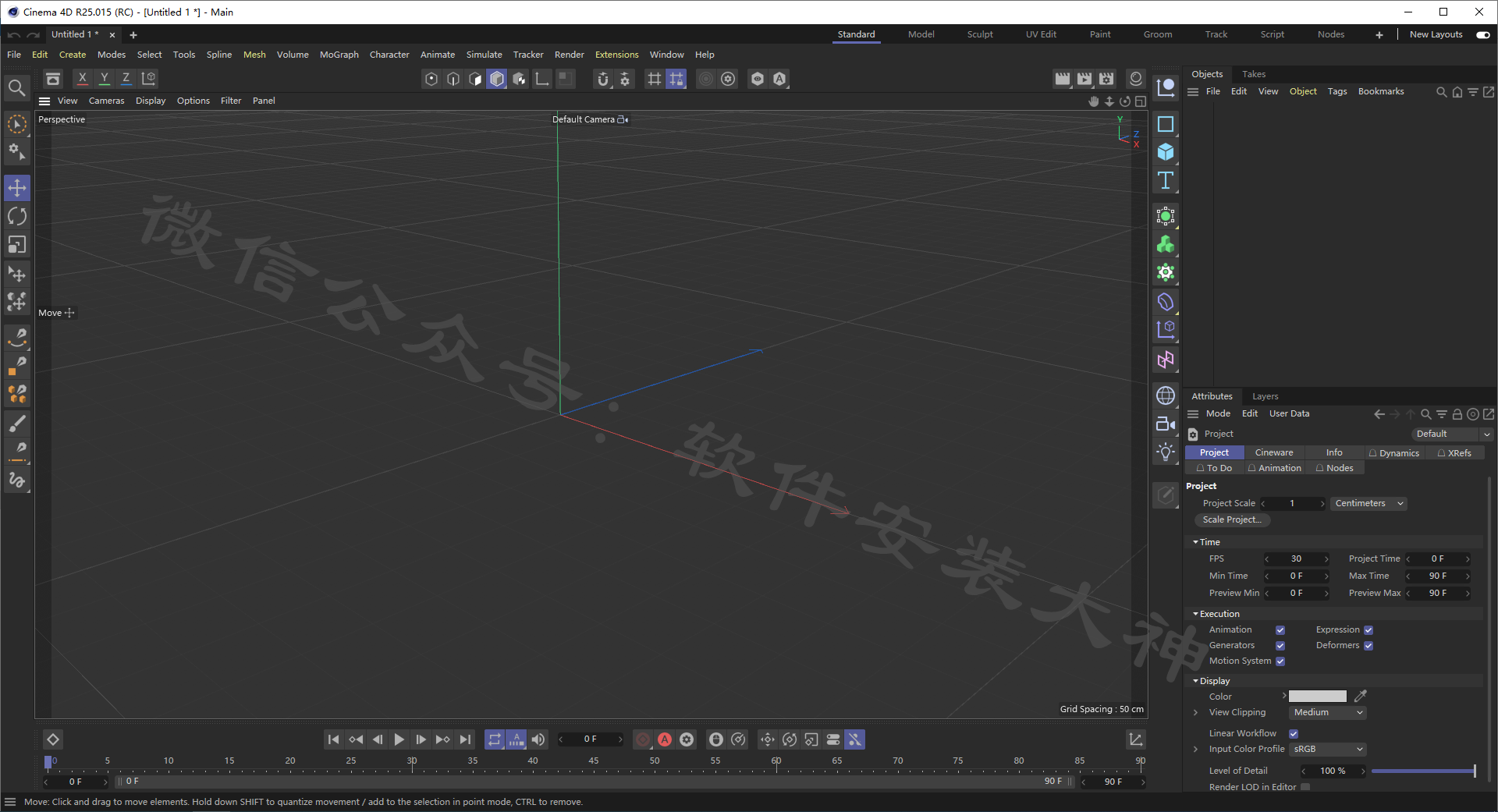Toggle the Z axis lock icon
This screenshot has height=812, width=1498.
(126, 78)
